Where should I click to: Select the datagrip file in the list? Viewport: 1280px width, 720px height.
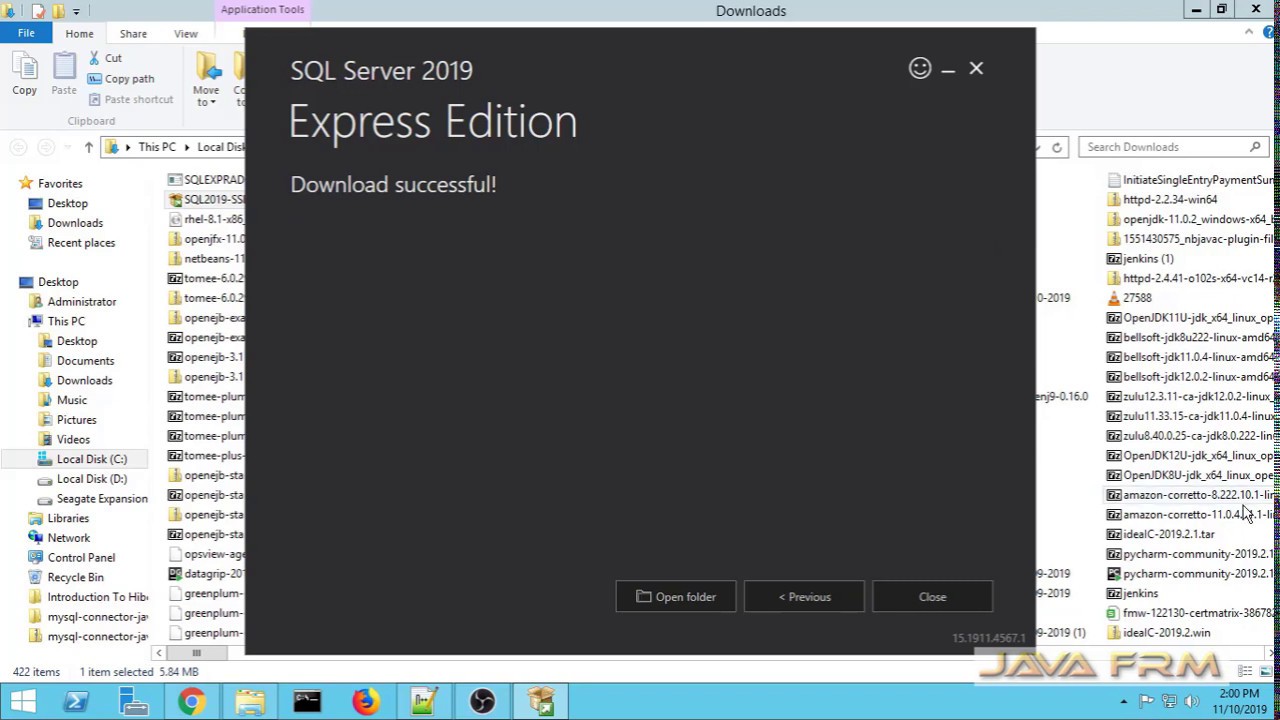click(x=206, y=574)
